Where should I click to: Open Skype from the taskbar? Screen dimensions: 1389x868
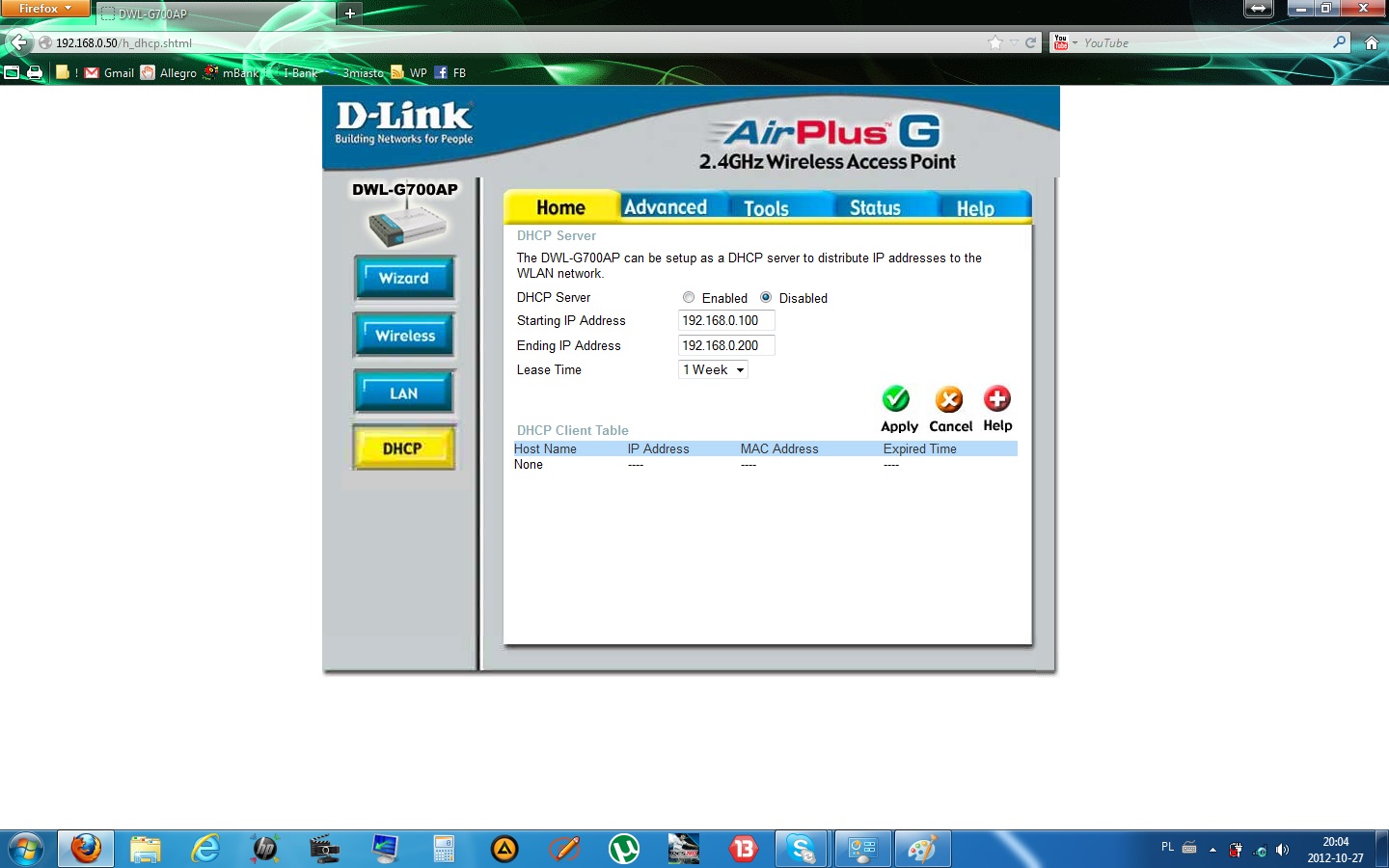coord(803,849)
